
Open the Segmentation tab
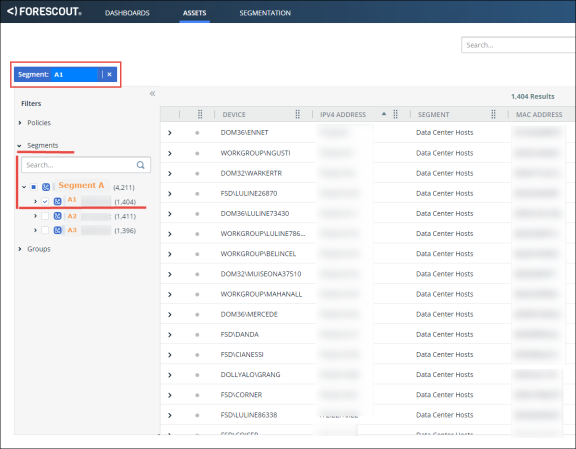[x=265, y=13]
